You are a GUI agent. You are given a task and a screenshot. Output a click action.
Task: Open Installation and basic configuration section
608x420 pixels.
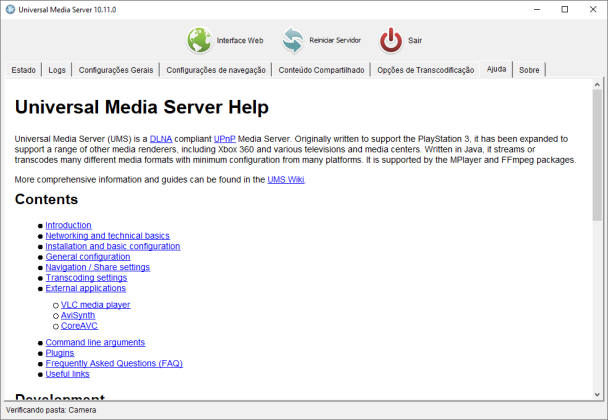pos(112,246)
